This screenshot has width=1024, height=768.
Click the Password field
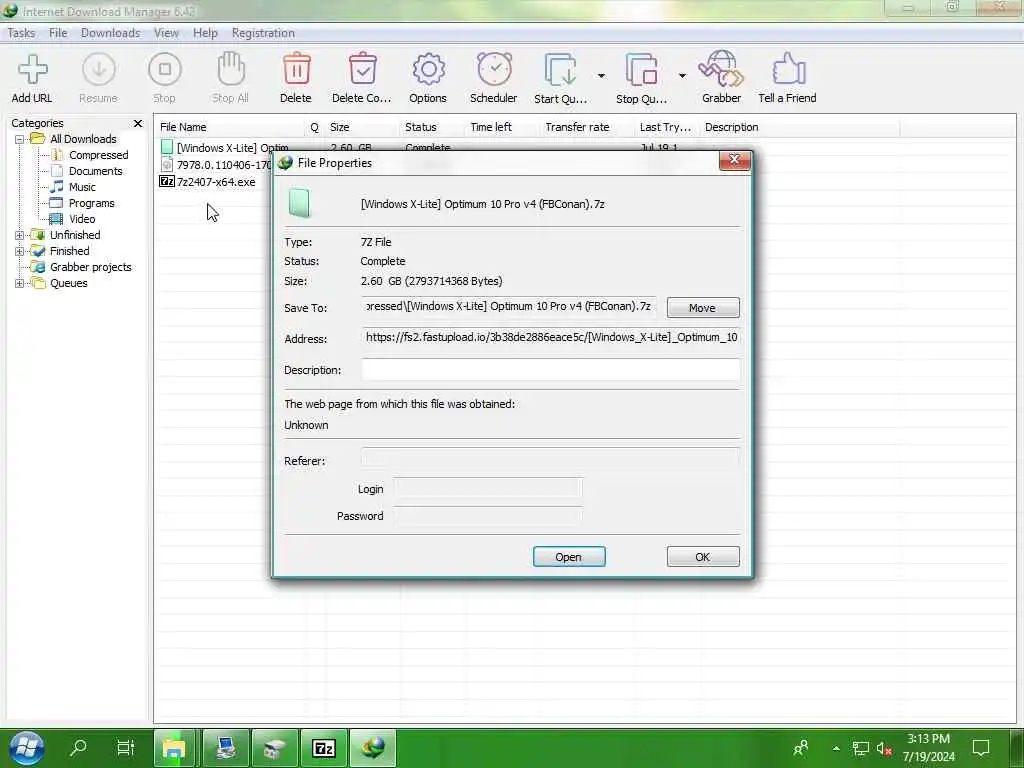click(x=488, y=516)
